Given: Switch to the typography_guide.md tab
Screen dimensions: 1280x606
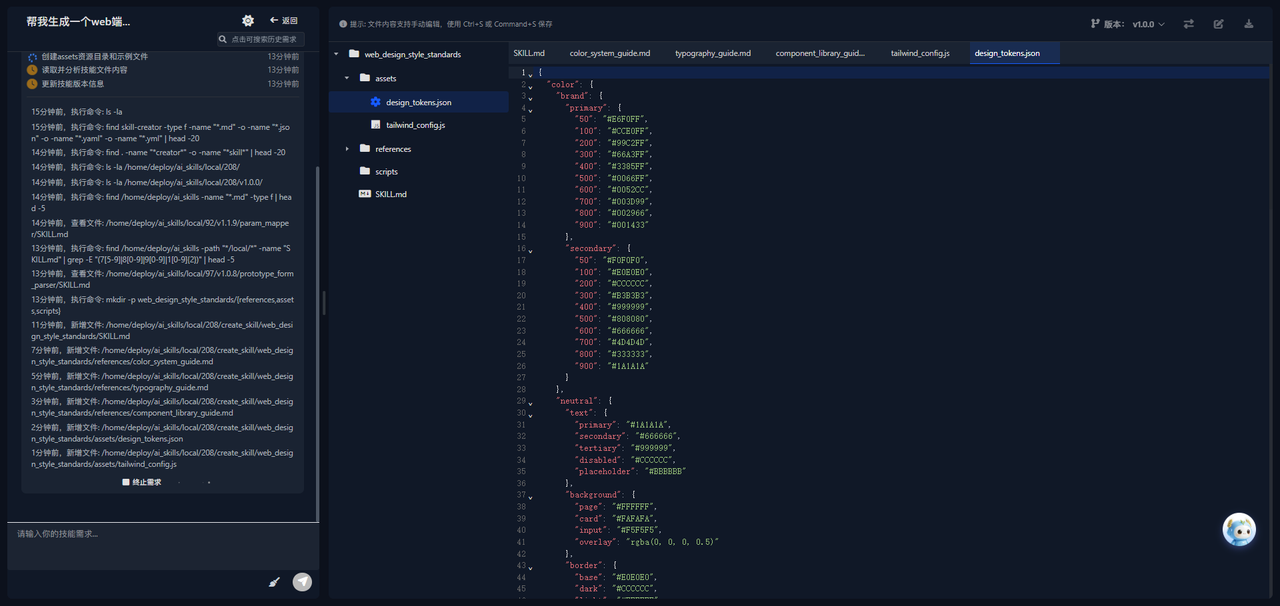Looking at the screenshot, I should [713, 53].
